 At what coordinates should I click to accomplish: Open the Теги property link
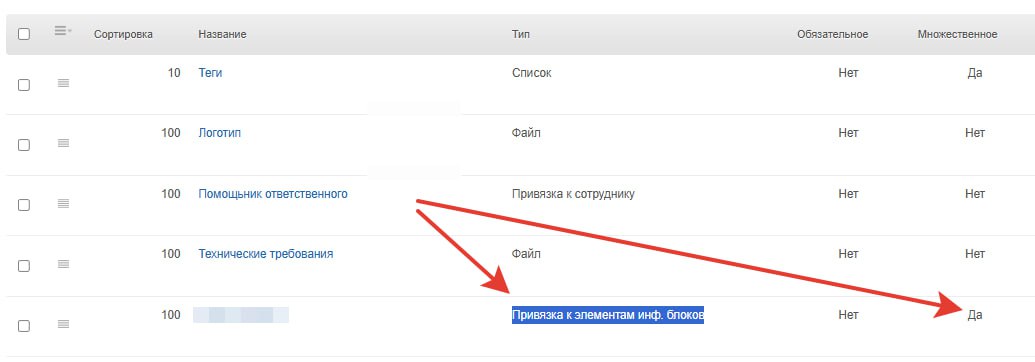click(x=210, y=73)
